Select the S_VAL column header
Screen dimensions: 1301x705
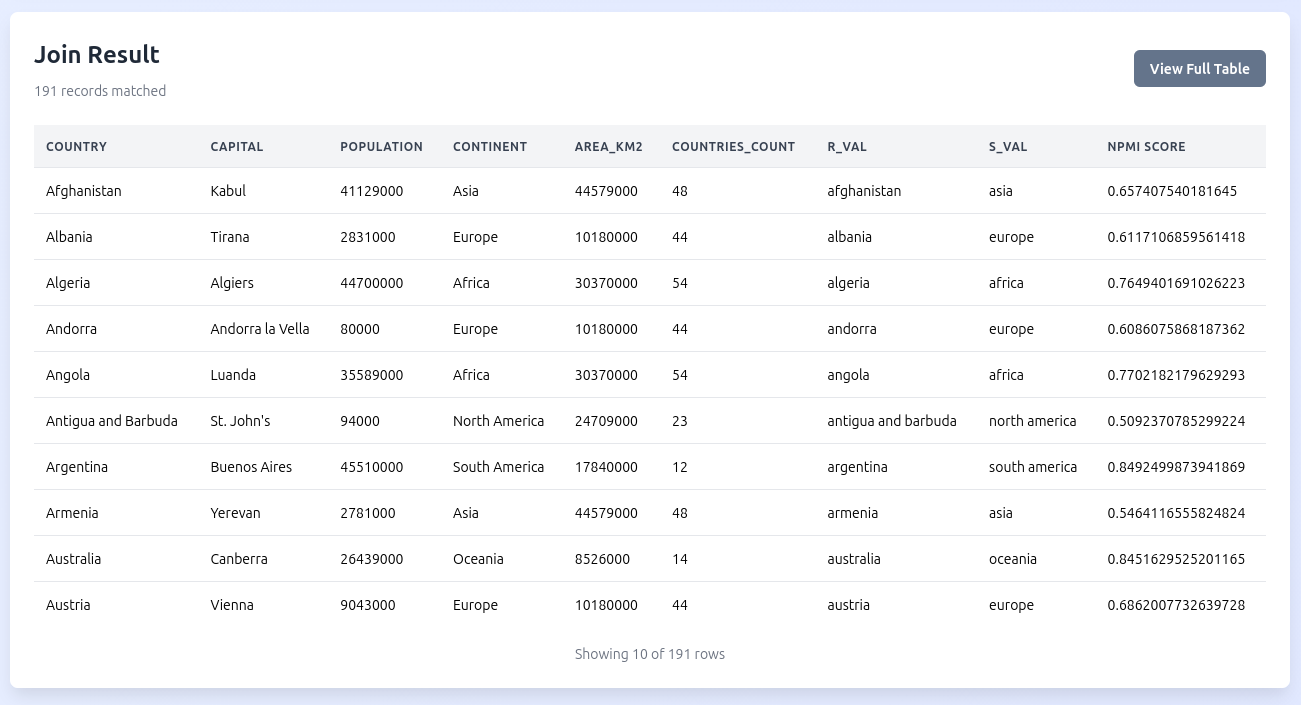click(1007, 147)
